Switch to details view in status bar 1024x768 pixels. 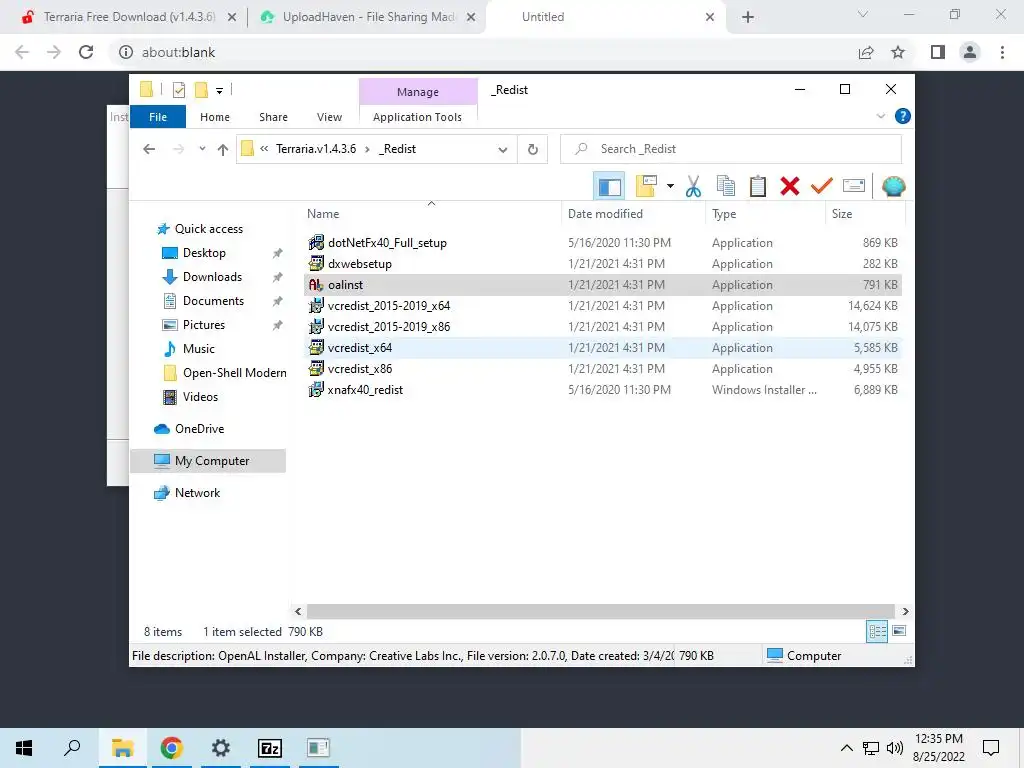[877, 632]
